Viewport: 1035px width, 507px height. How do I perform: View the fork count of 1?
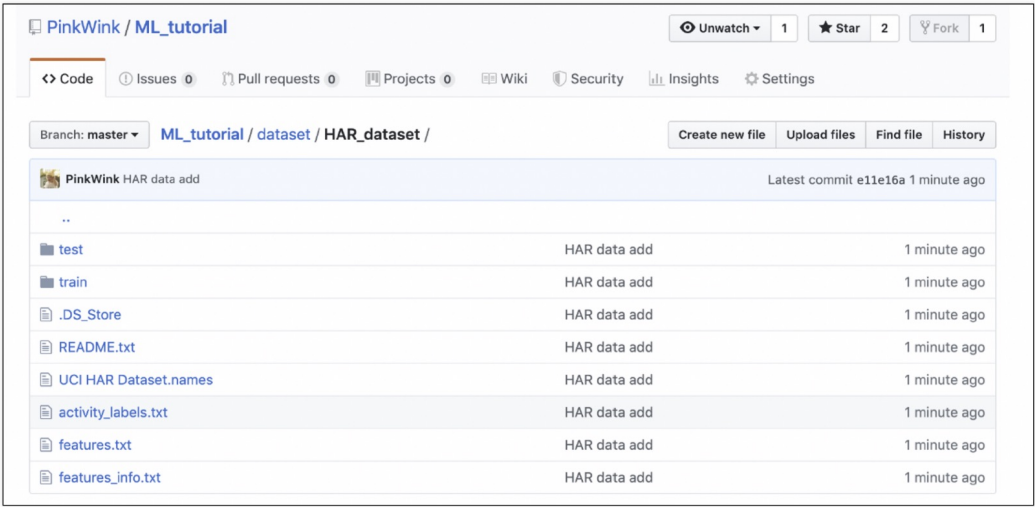click(x=982, y=28)
